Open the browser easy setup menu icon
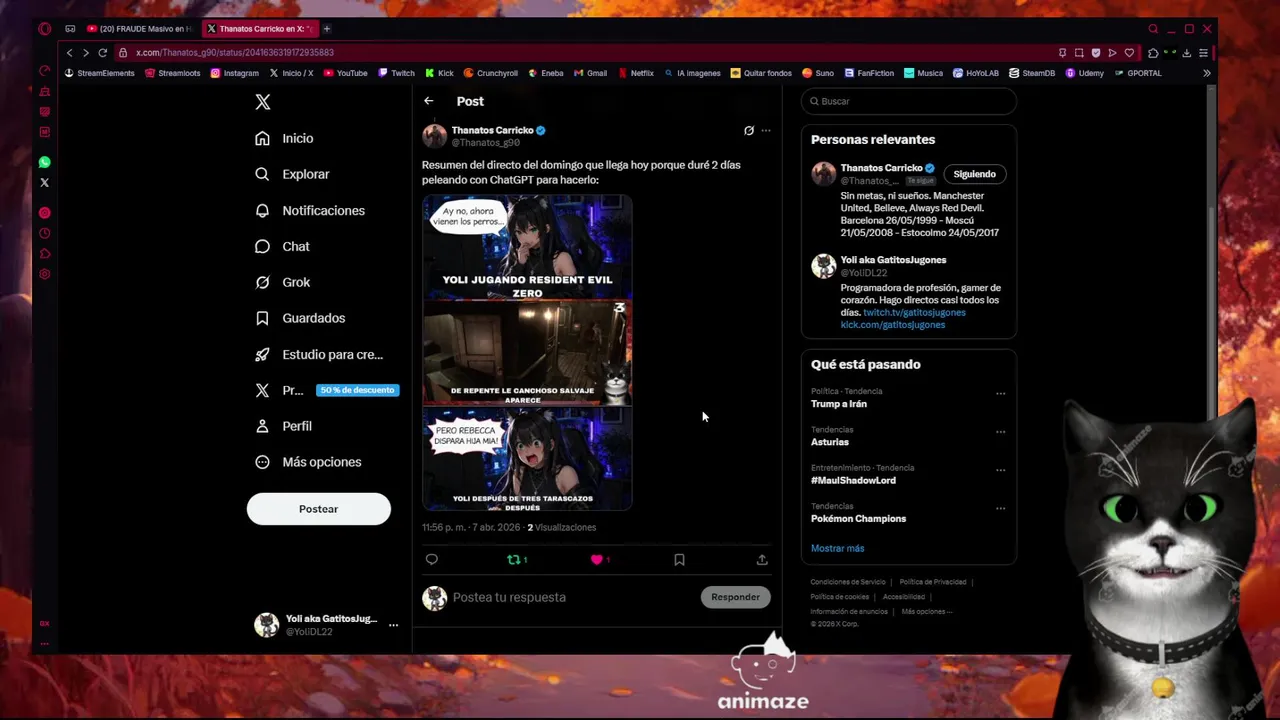 pyautogui.click(x=1203, y=53)
